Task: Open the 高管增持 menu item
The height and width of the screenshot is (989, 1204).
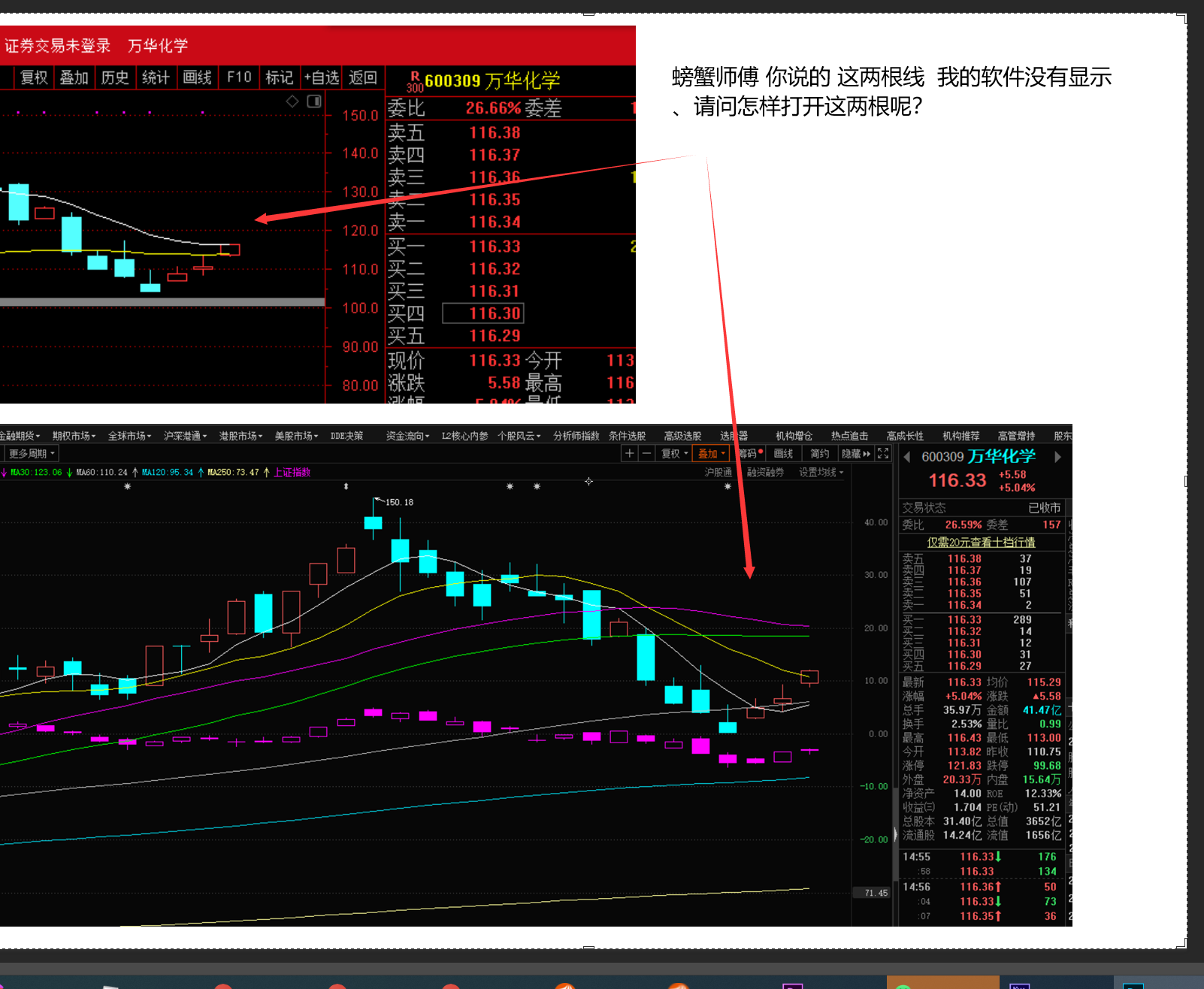Action: coord(1016,436)
